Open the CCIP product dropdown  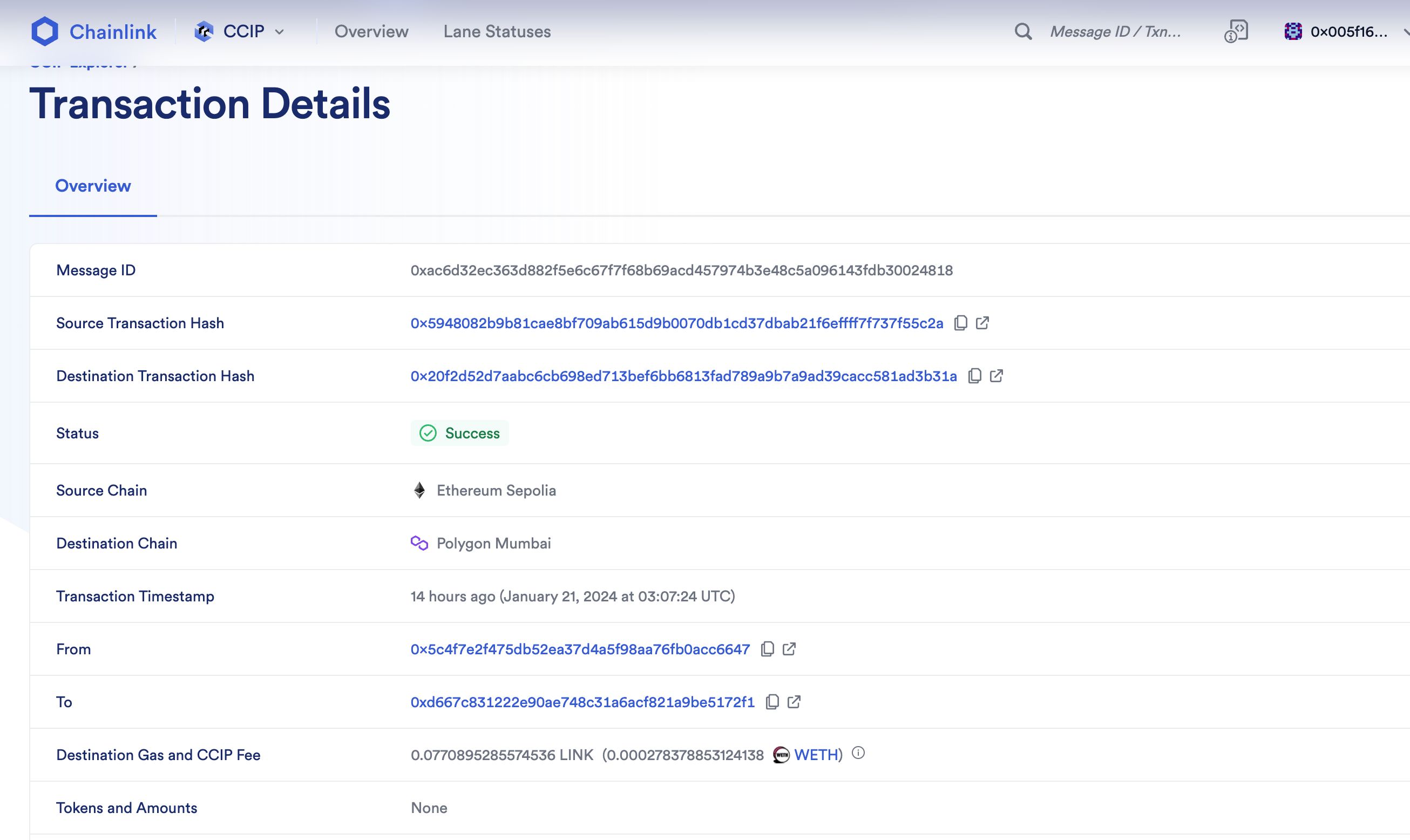pyautogui.click(x=240, y=31)
